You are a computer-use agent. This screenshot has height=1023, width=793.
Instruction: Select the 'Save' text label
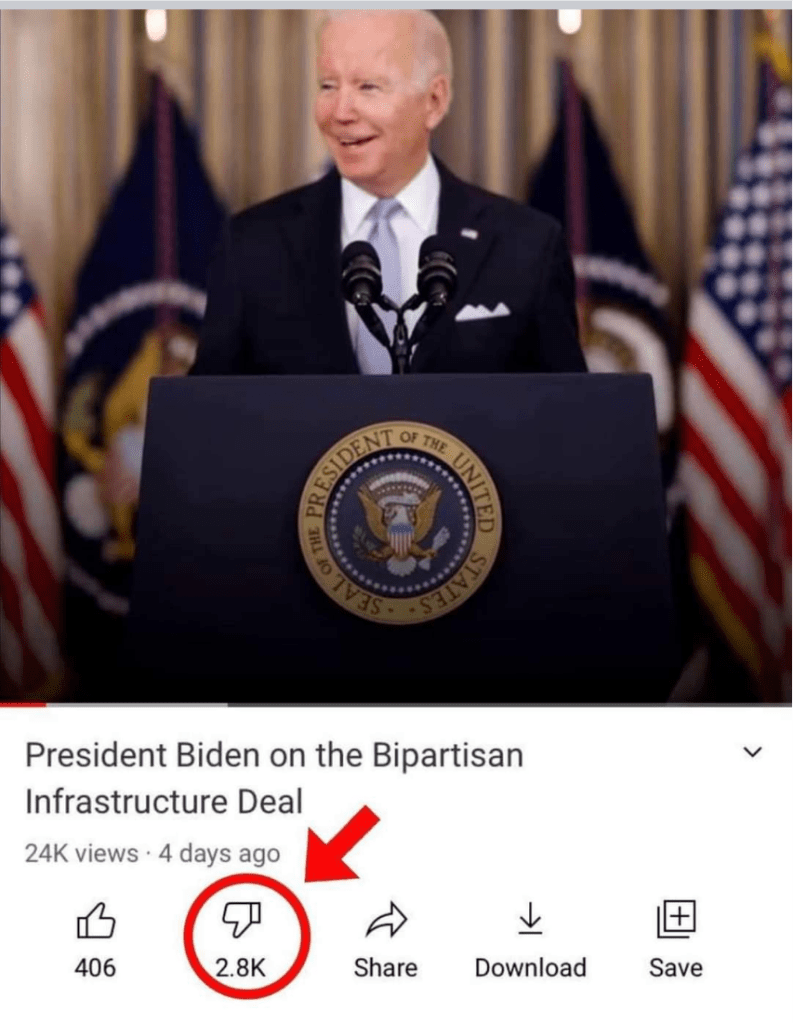(676, 968)
